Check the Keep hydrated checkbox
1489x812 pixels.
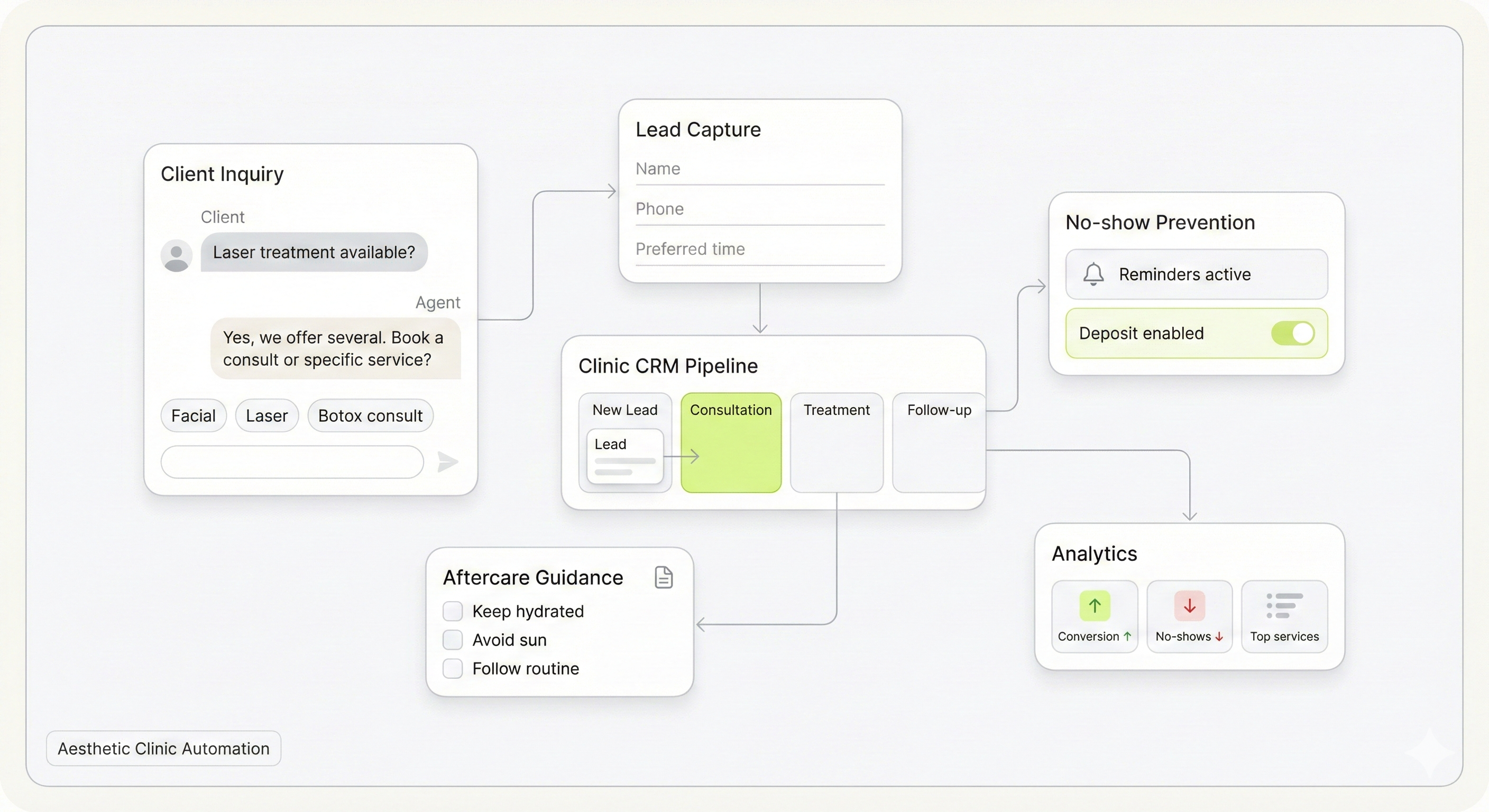(453, 611)
